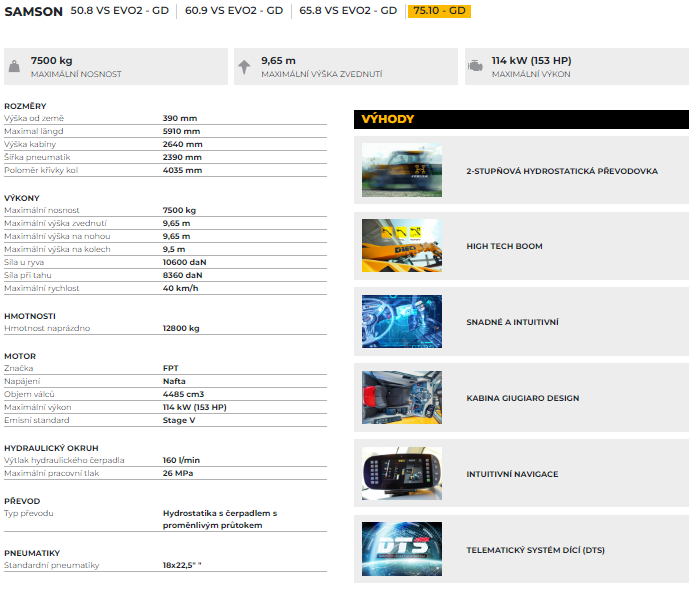Screen dimensions: 693x597
Task: Click 2-STUPŇOVÁ HYDROSTATICKÁ PŘEVODOVKA link
Action: coord(562,171)
